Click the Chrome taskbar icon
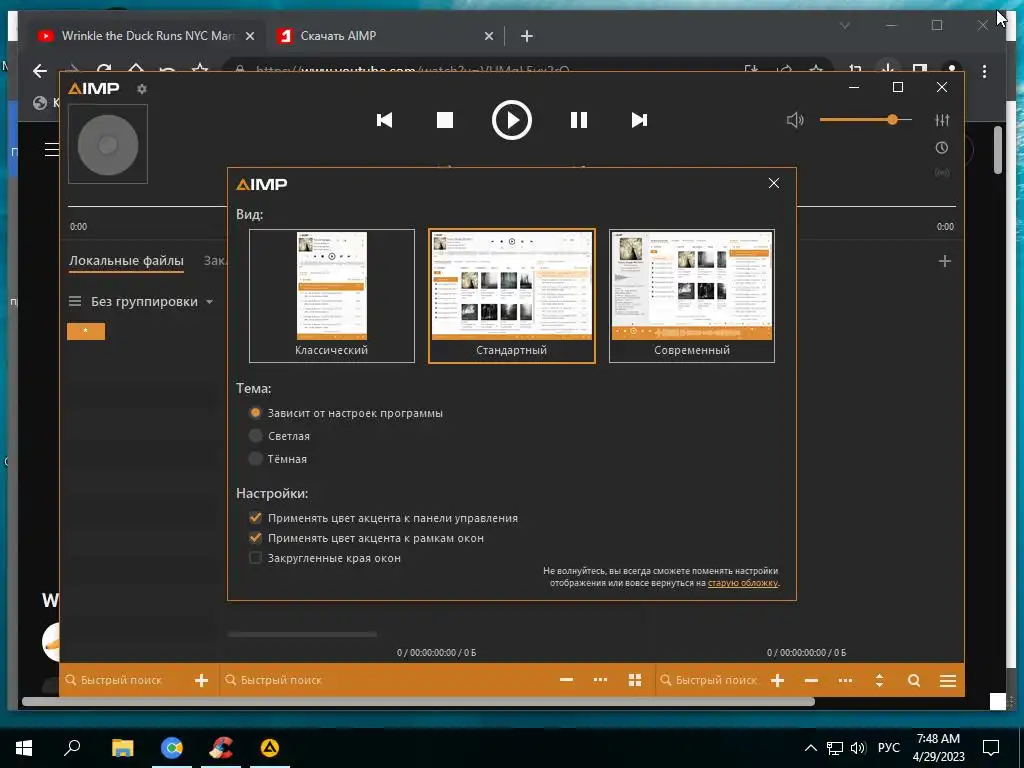This screenshot has width=1024, height=768. [172, 747]
